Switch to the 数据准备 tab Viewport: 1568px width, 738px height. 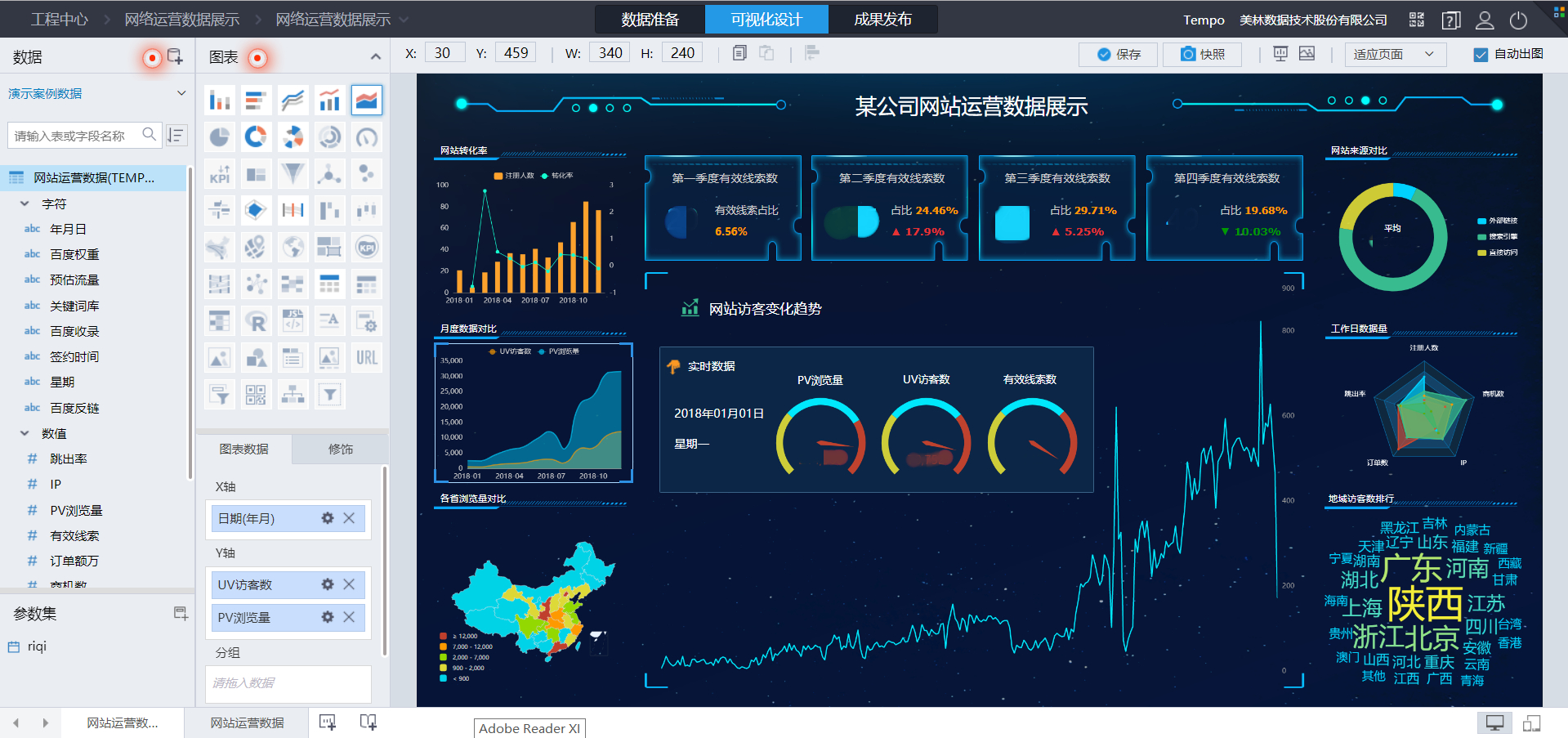pyautogui.click(x=650, y=20)
